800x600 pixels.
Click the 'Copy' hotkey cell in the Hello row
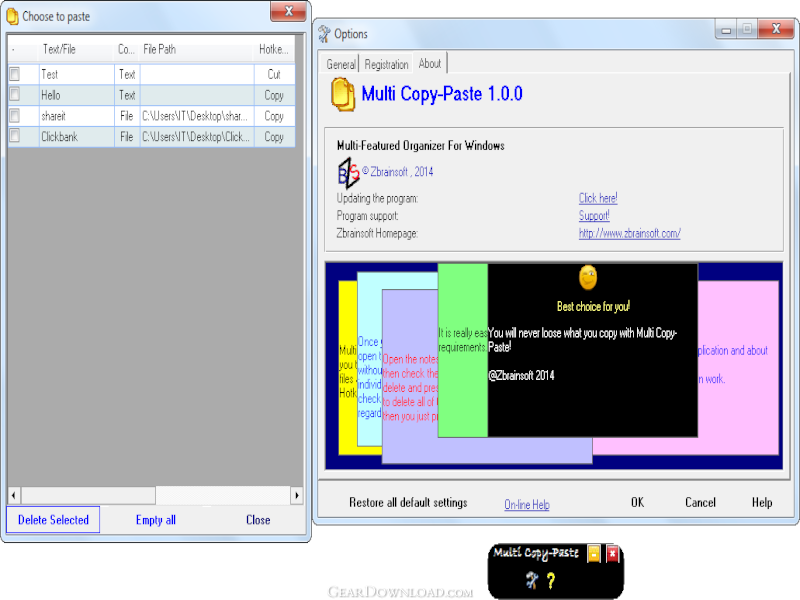pos(274,95)
